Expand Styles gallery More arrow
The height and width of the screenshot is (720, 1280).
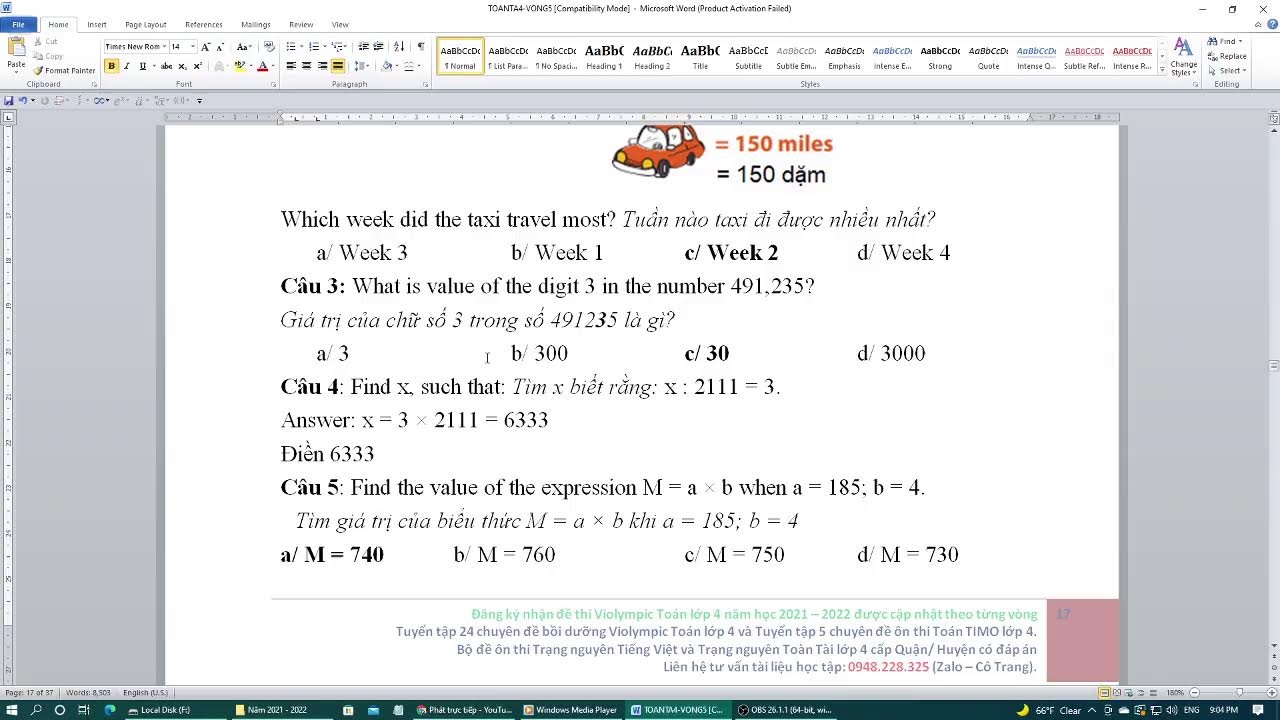coord(1161,70)
